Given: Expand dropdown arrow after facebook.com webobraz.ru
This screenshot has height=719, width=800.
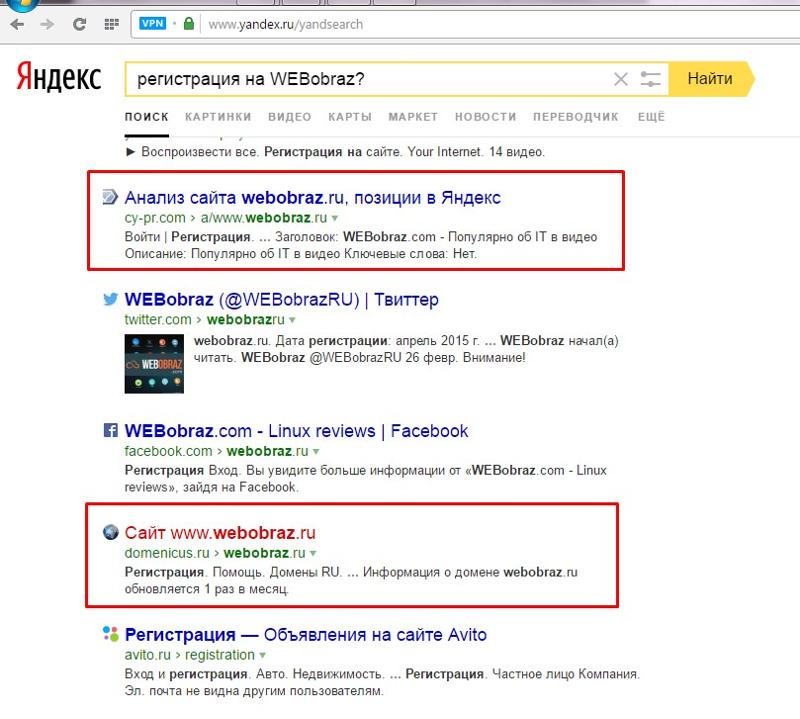Looking at the screenshot, I should [316, 452].
